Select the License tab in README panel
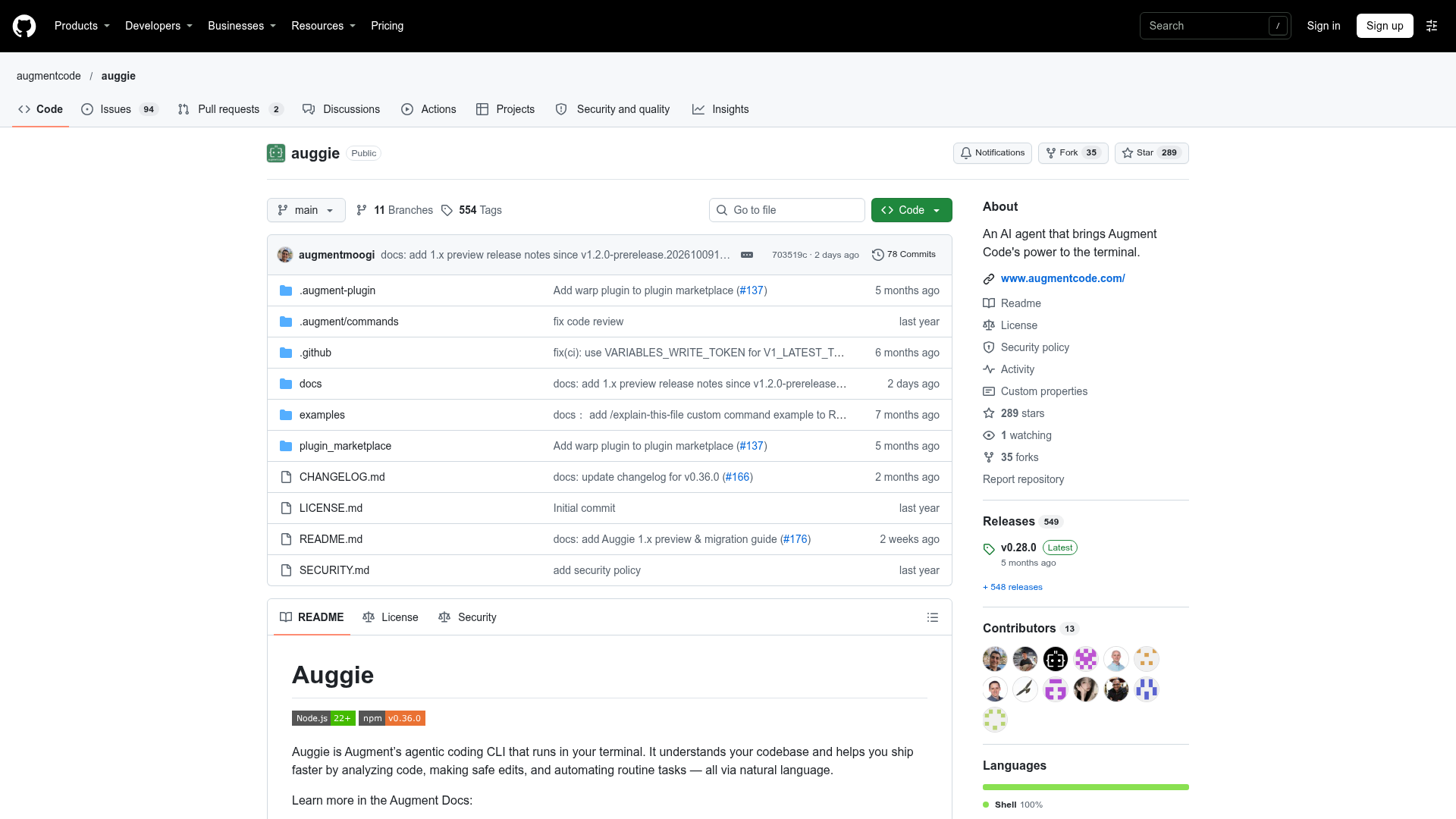This screenshot has width=1456, height=819. click(391, 617)
